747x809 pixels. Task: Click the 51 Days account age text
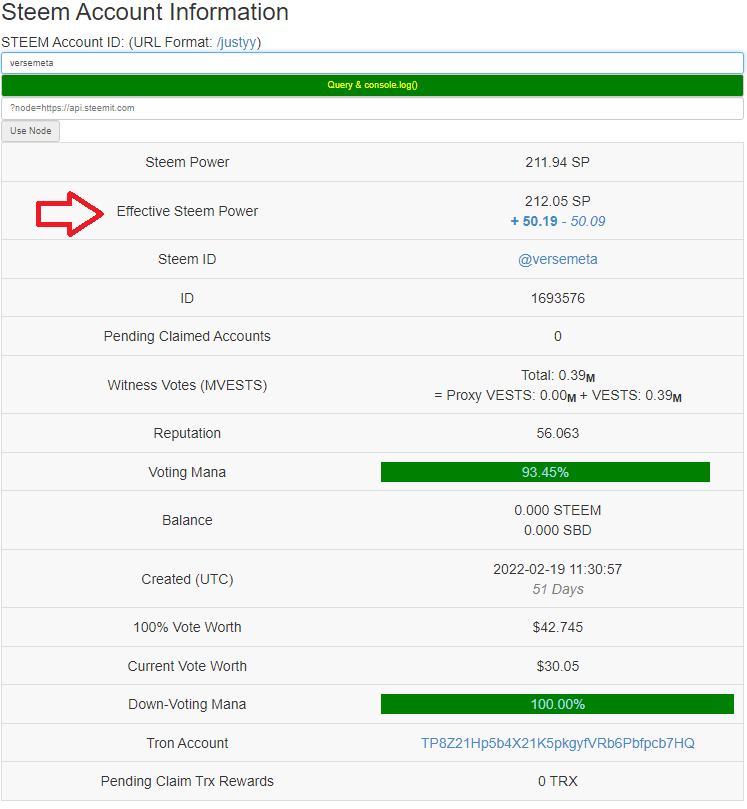[558, 590]
